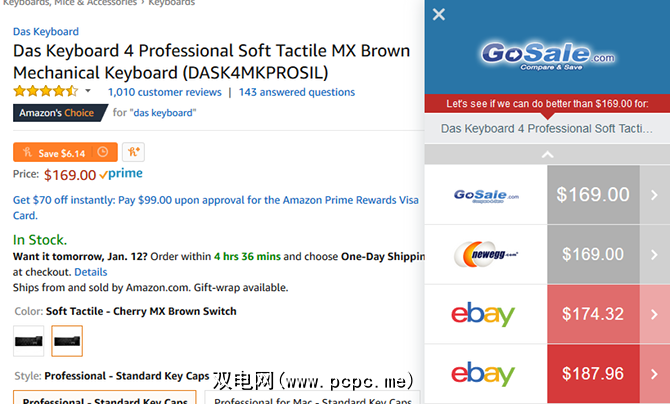Click the star rating icons
The width and height of the screenshot is (670, 404).
pos(46,92)
